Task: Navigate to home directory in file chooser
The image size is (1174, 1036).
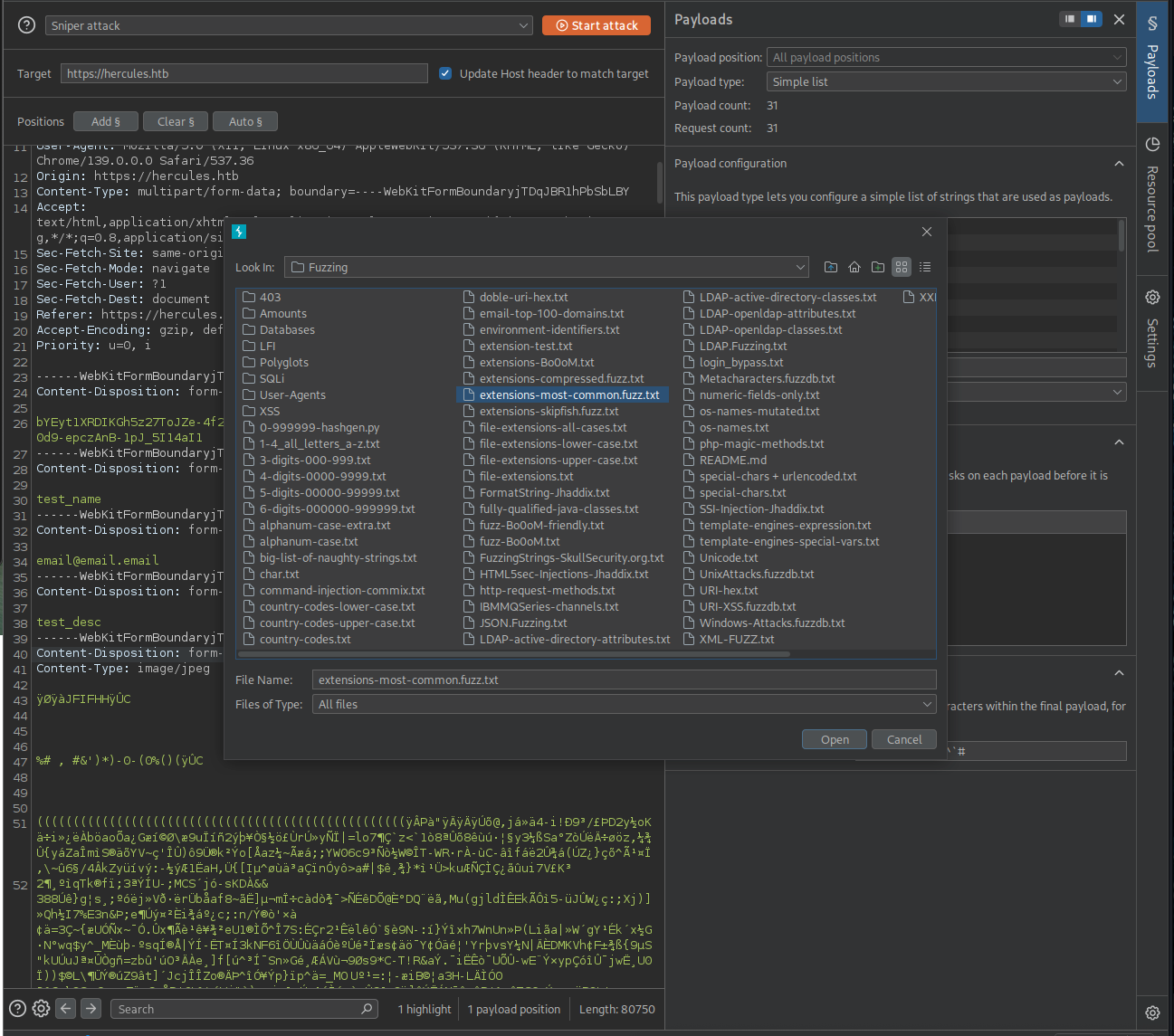Action: [854, 266]
